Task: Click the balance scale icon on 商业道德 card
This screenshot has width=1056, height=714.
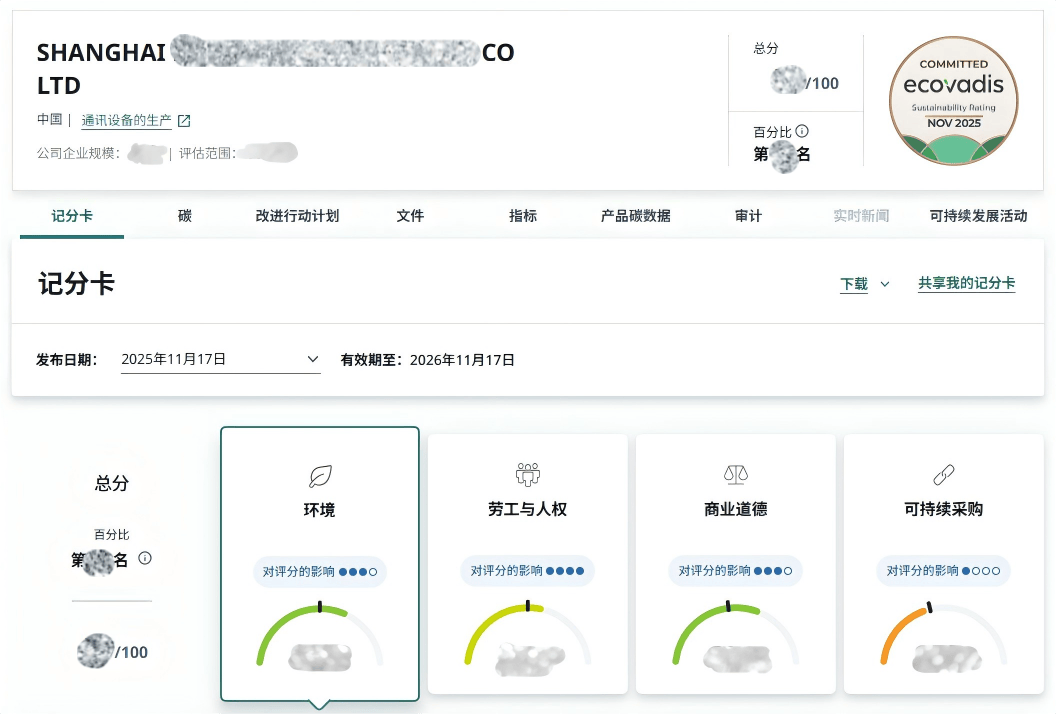Action: point(735,474)
